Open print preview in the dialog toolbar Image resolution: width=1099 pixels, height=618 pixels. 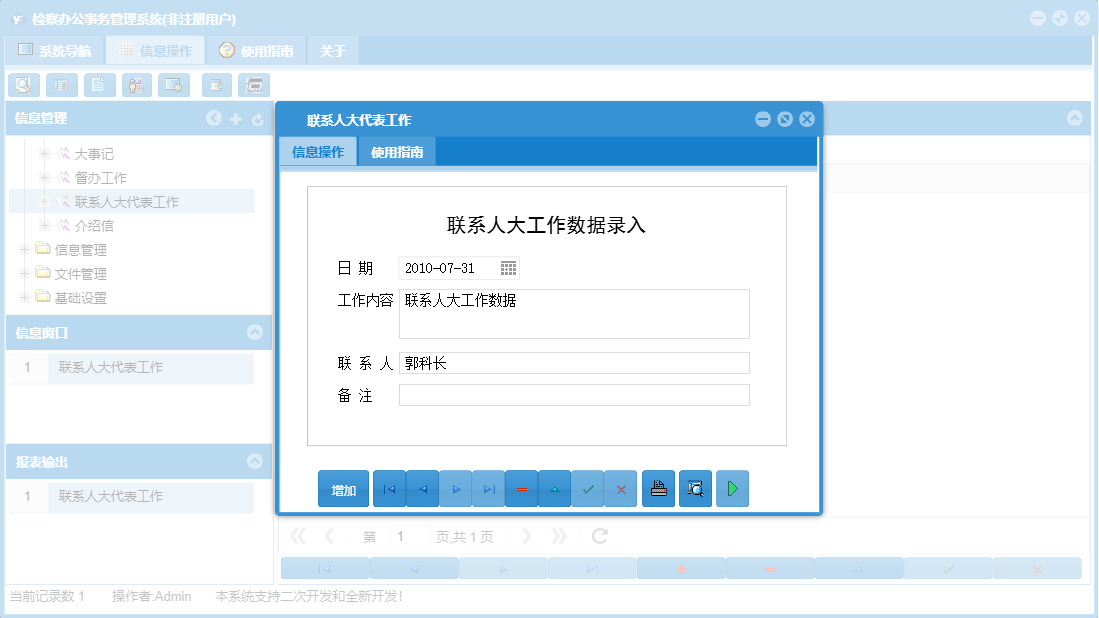(x=695, y=488)
